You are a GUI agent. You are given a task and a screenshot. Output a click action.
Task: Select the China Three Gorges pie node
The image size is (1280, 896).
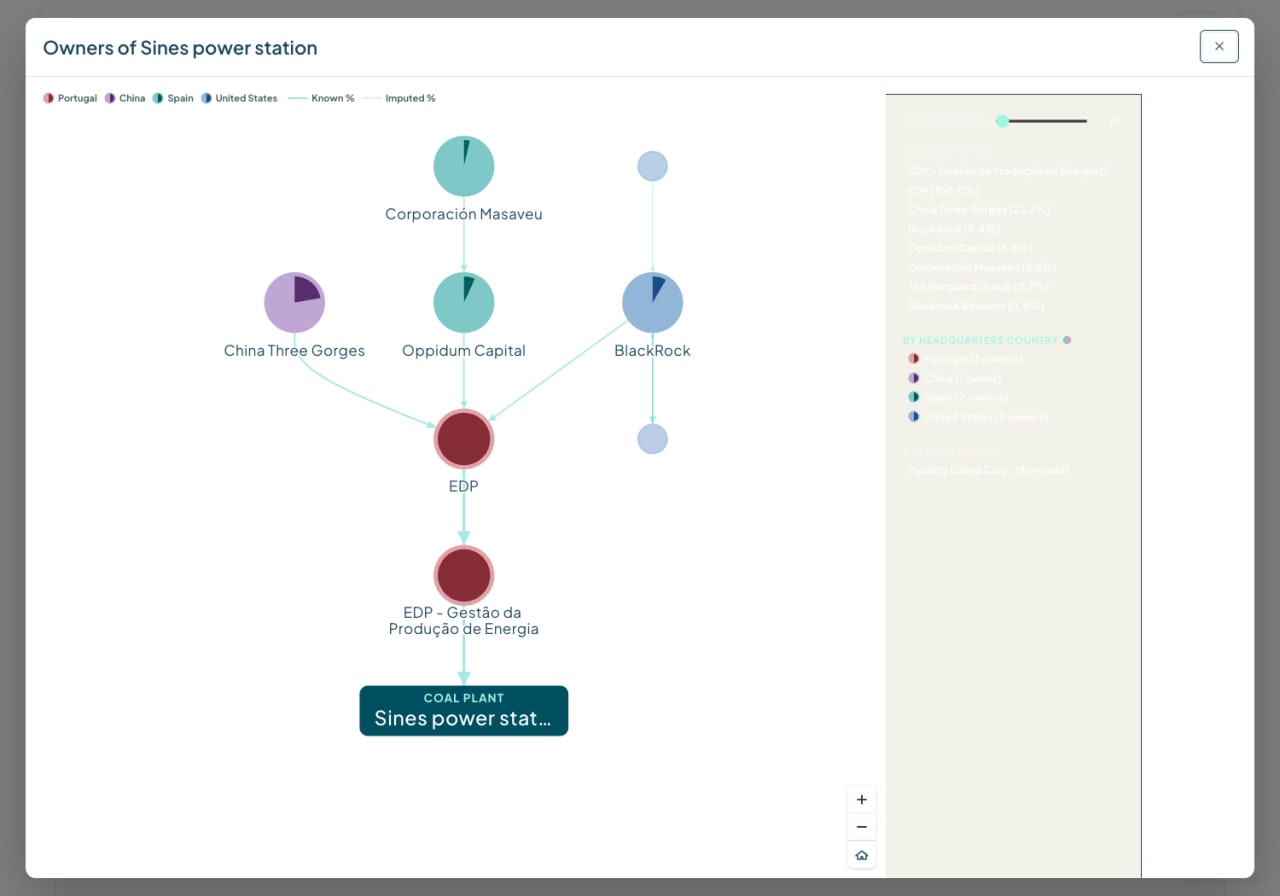click(x=294, y=302)
